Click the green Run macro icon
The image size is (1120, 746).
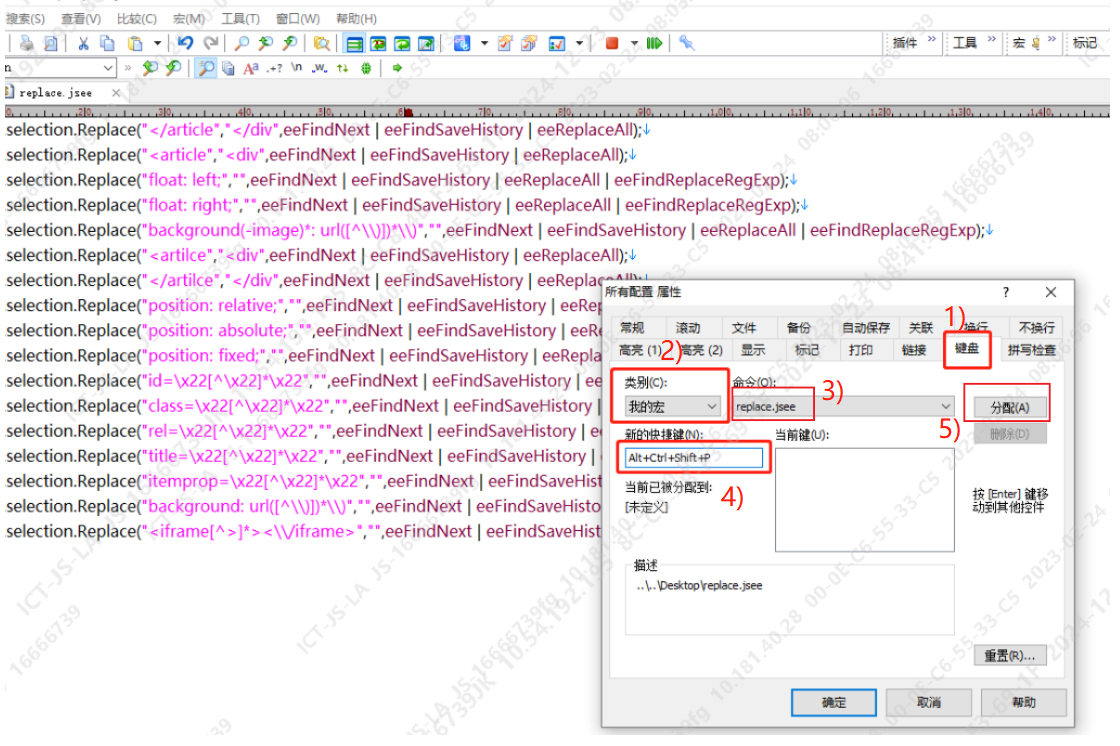(x=654, y=43)
